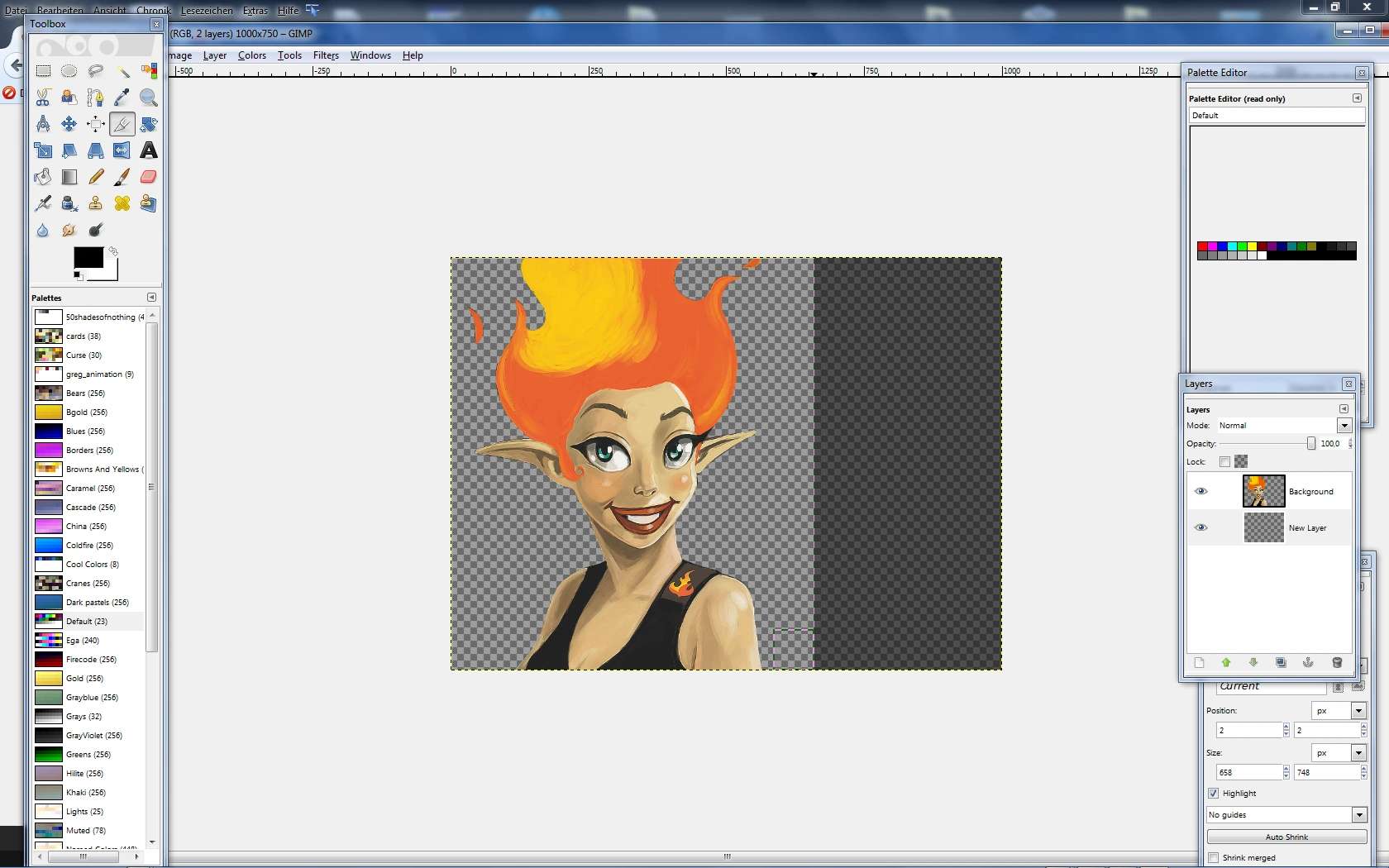Open the Filters menu
The image size is (1389, 868).
click(x=326, y=55)
